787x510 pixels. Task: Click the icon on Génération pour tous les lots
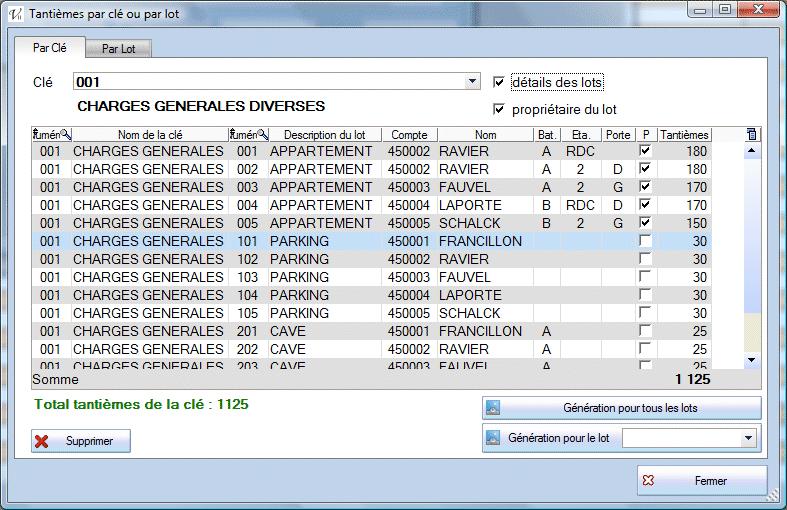click(493, 408)
